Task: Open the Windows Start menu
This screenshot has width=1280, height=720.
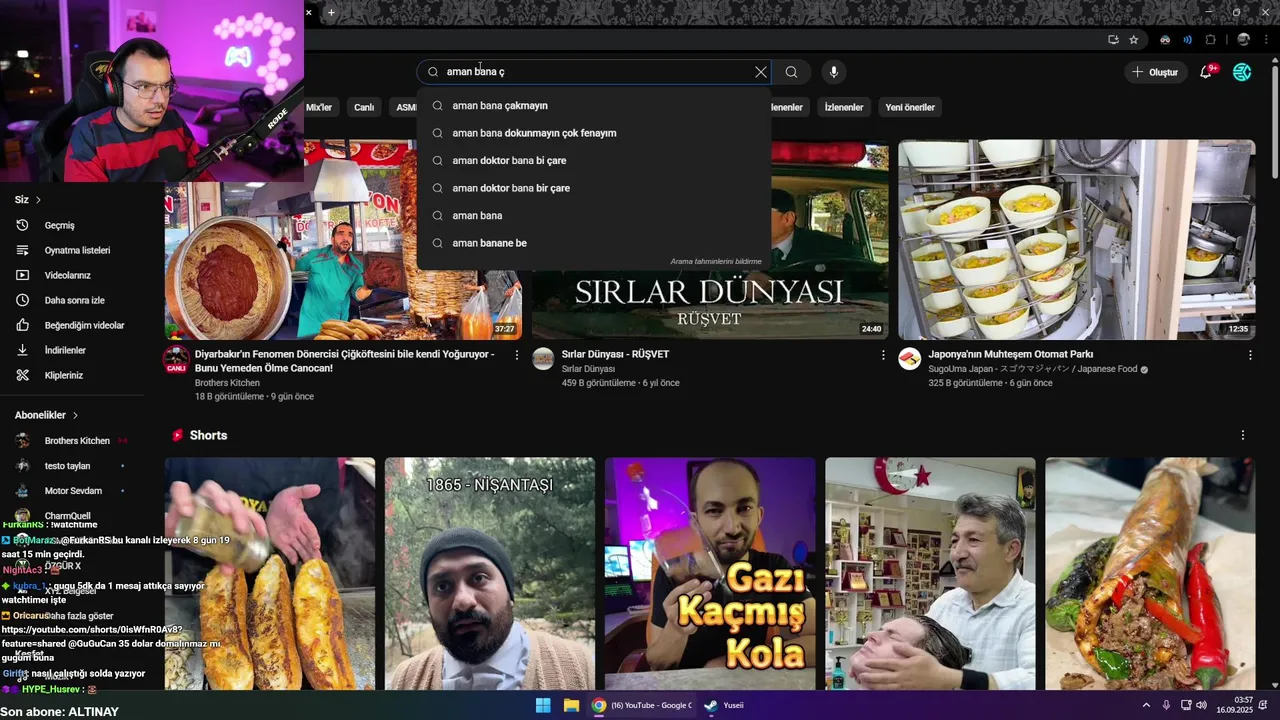Action: pyautogui.click(x=543, y=705)
